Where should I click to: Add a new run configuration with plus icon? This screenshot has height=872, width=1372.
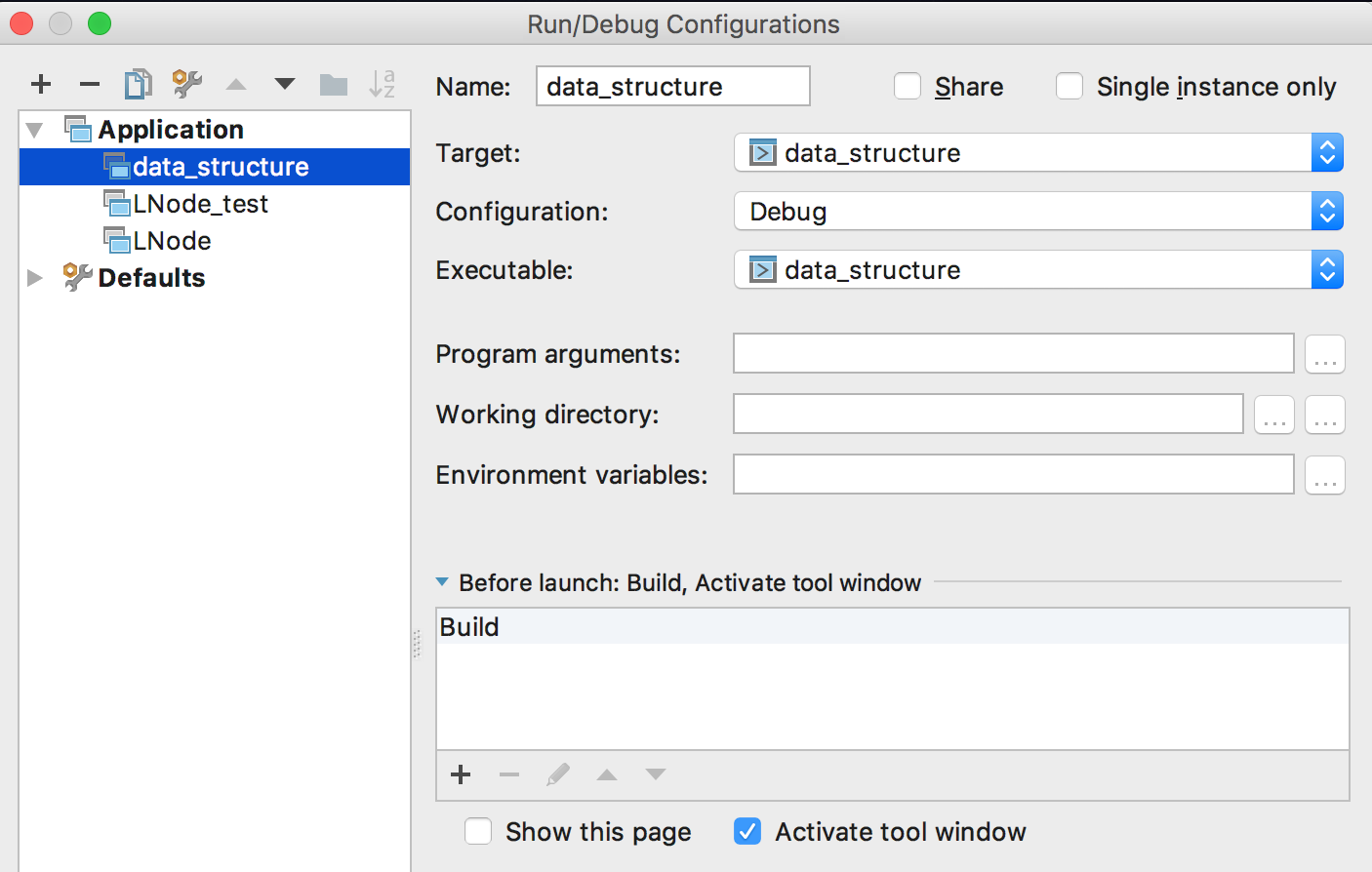(x=41, y=85)
